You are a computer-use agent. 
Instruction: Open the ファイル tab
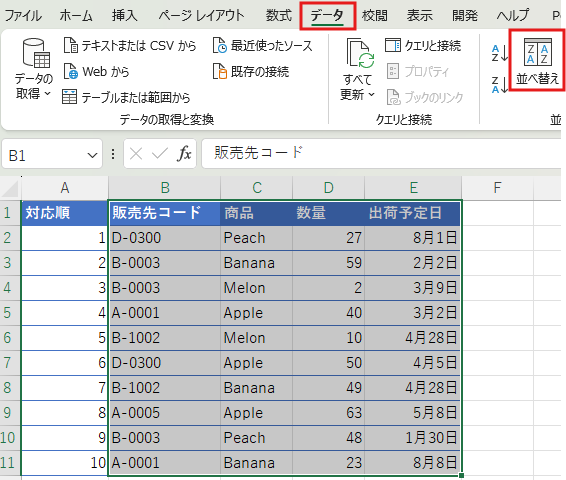point(23,16)
